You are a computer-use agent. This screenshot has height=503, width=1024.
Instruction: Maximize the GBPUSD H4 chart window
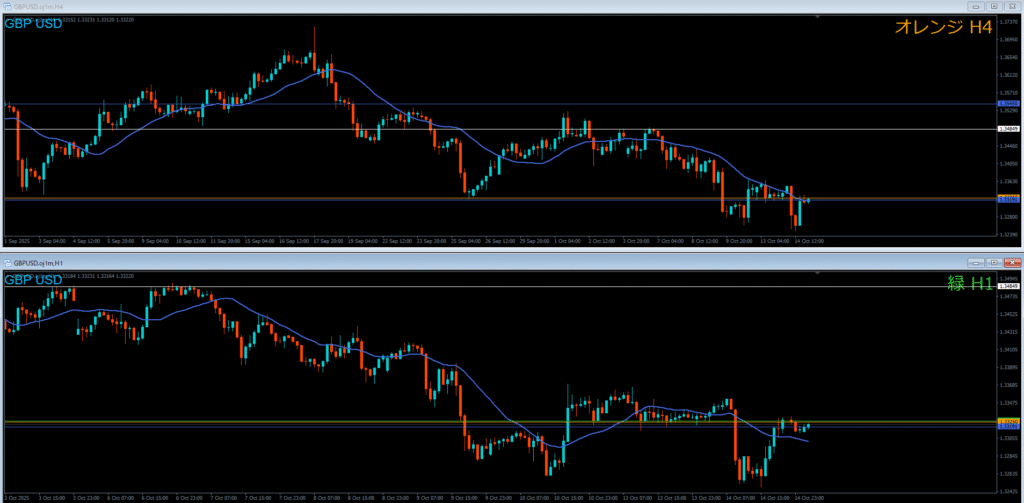(x=993, y=6)
